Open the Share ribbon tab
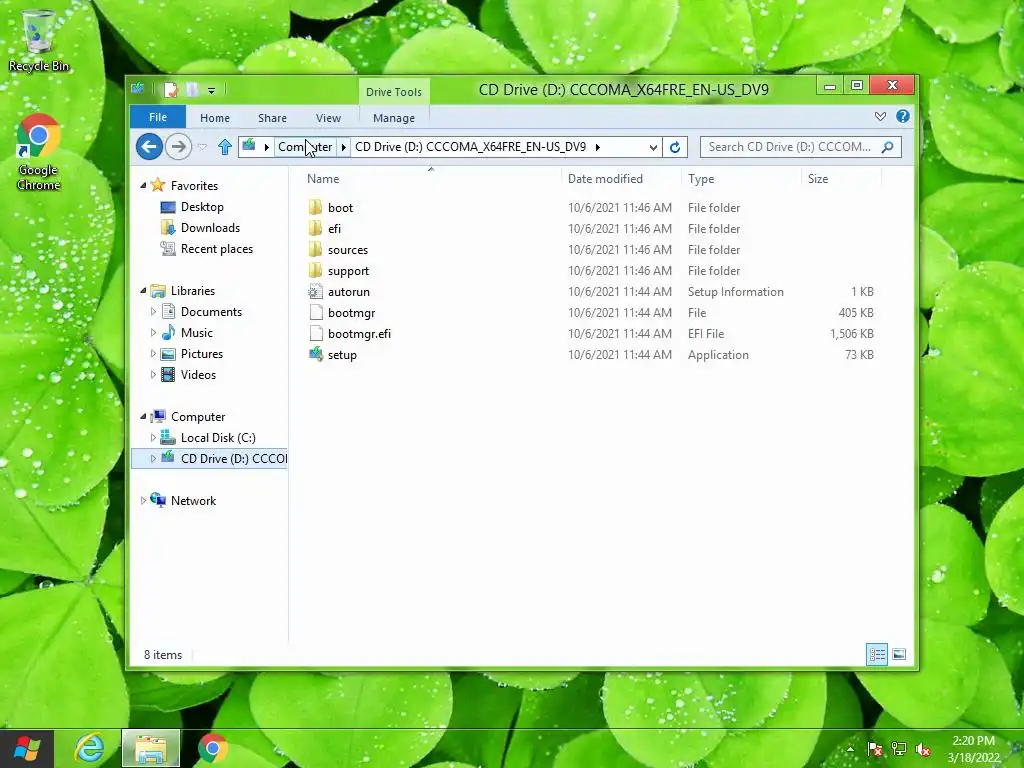This screenshot has height=768, width=1024. tap(272, 118)
